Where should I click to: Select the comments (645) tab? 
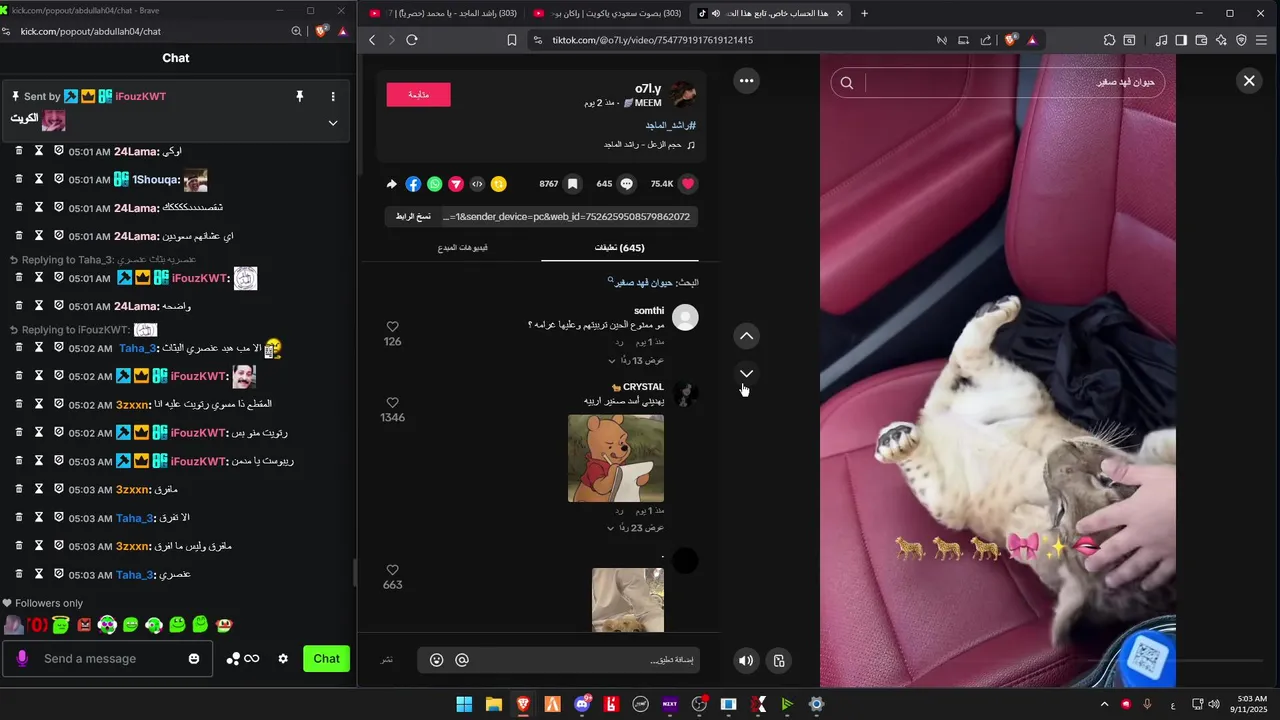pyautogui.click(x=619, y=247)
